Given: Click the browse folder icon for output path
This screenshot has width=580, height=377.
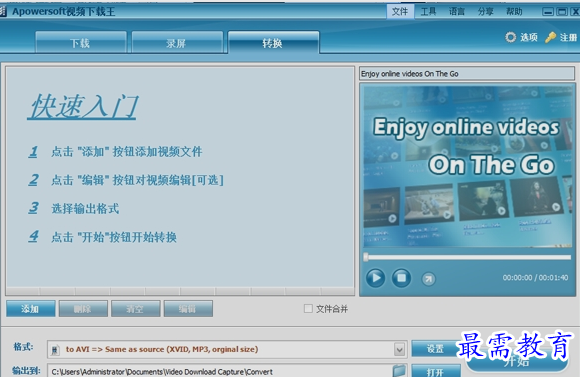Looking at the screenshot, I should coord(399,371).
